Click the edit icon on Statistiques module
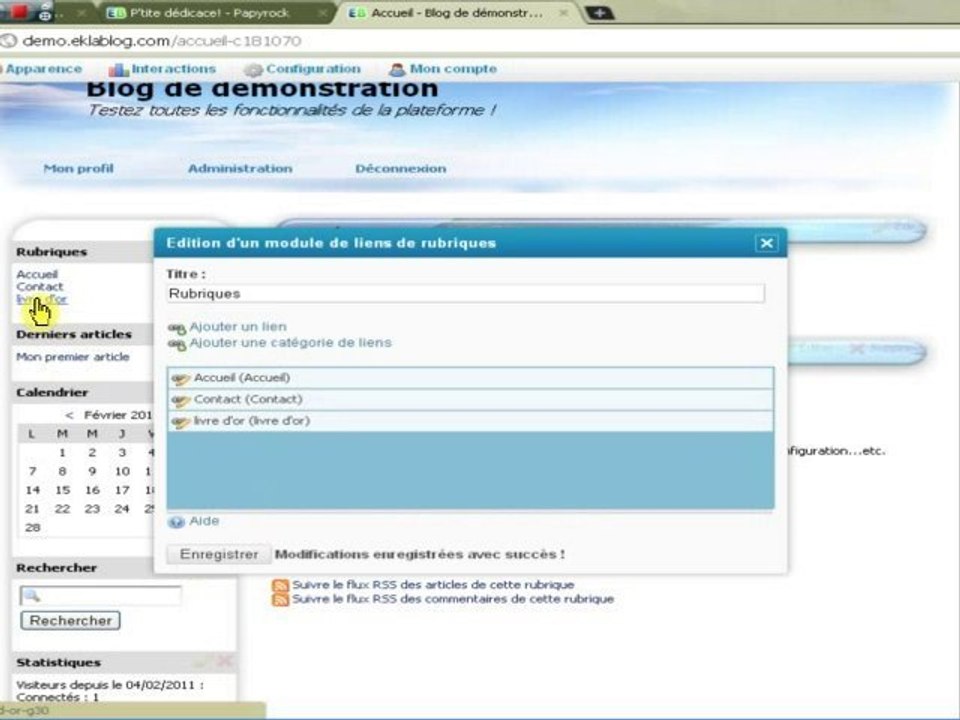 coord(202,661)
